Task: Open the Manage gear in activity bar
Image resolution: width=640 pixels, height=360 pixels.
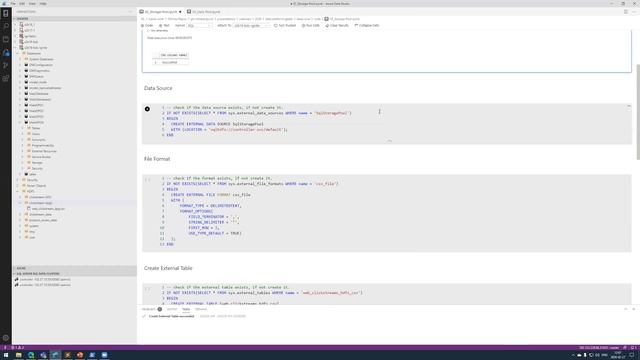Action: (6, 338)
